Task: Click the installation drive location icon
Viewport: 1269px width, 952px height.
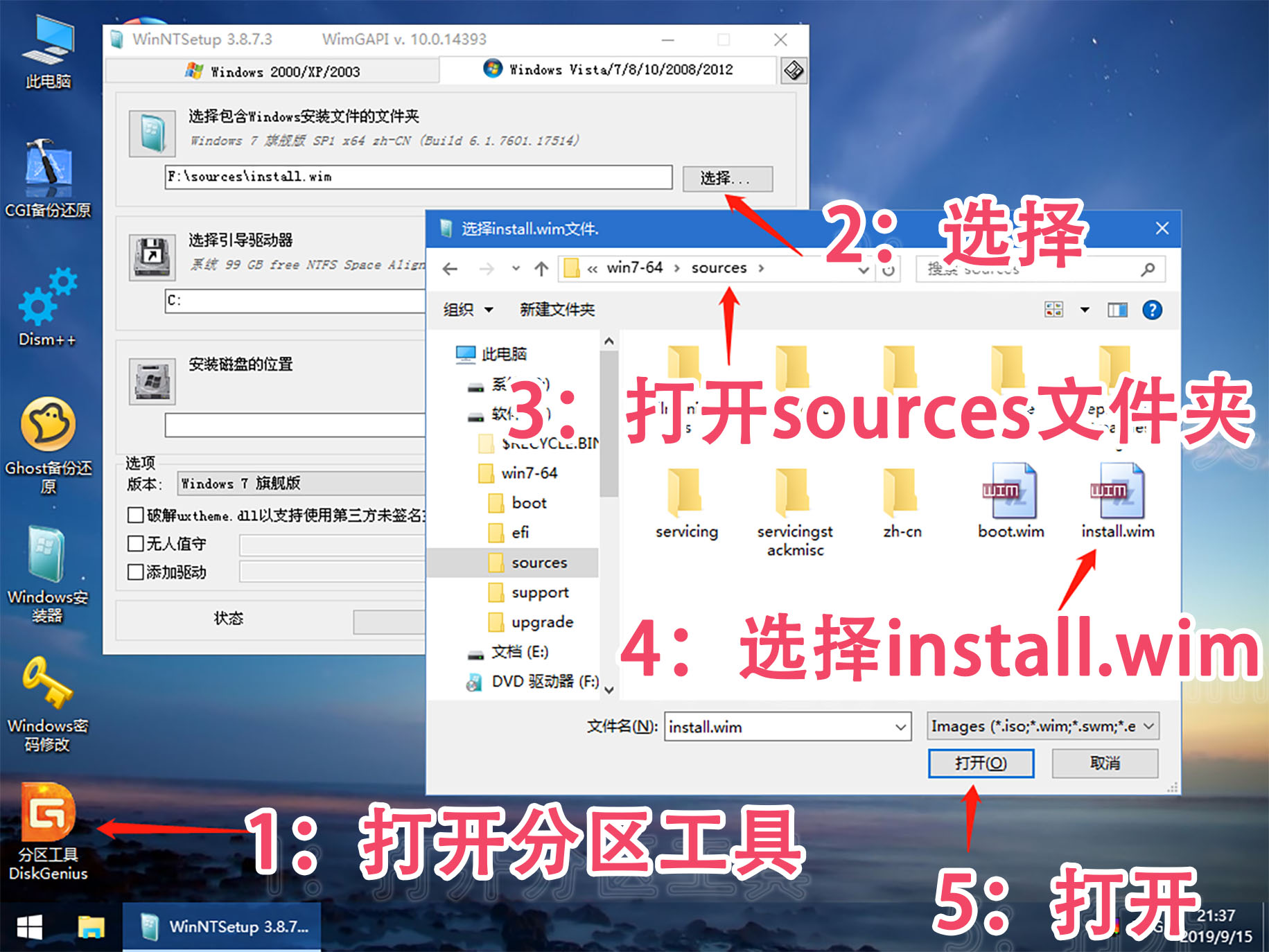Action: 152,382
